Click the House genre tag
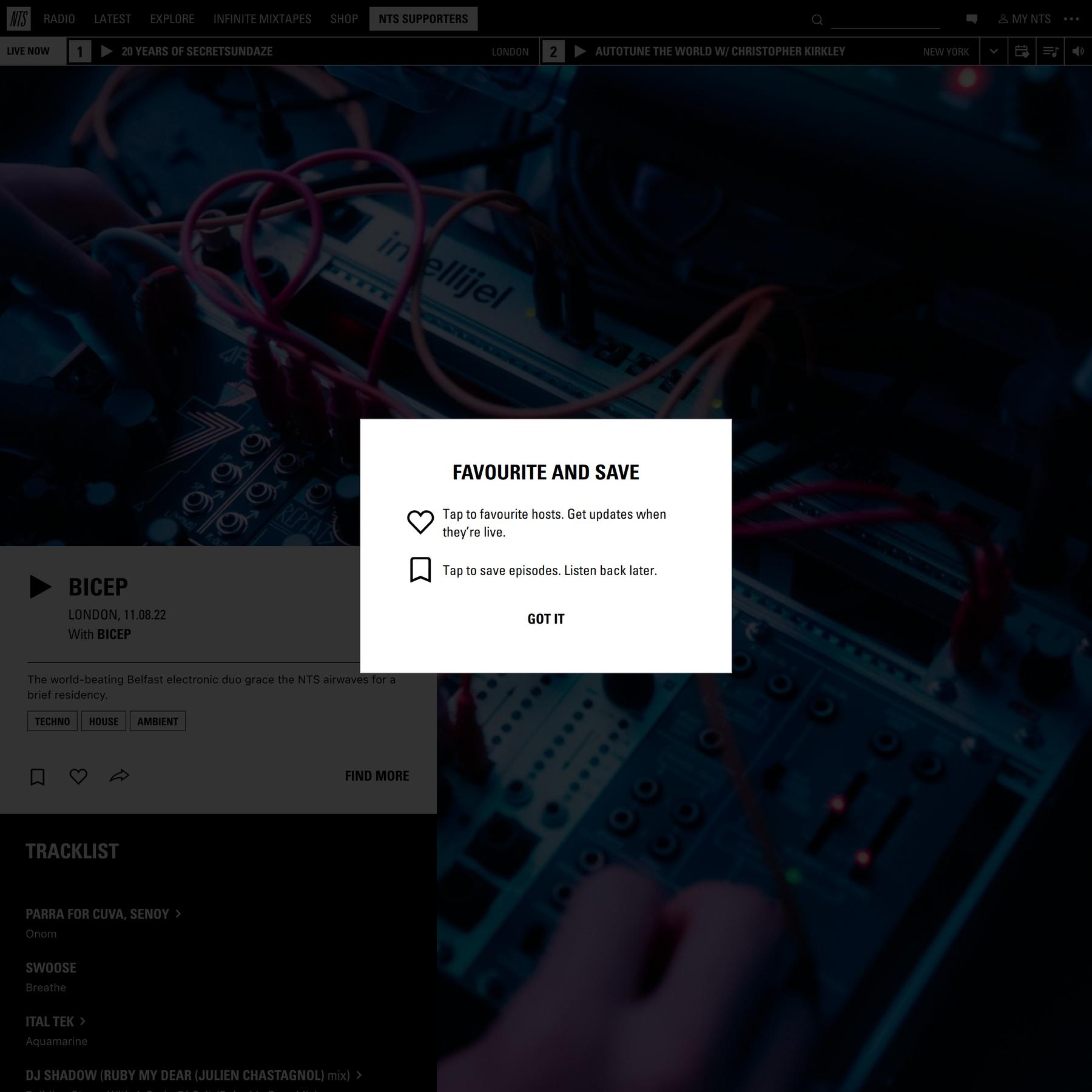 pyautogui.click(x=104, y=721)
